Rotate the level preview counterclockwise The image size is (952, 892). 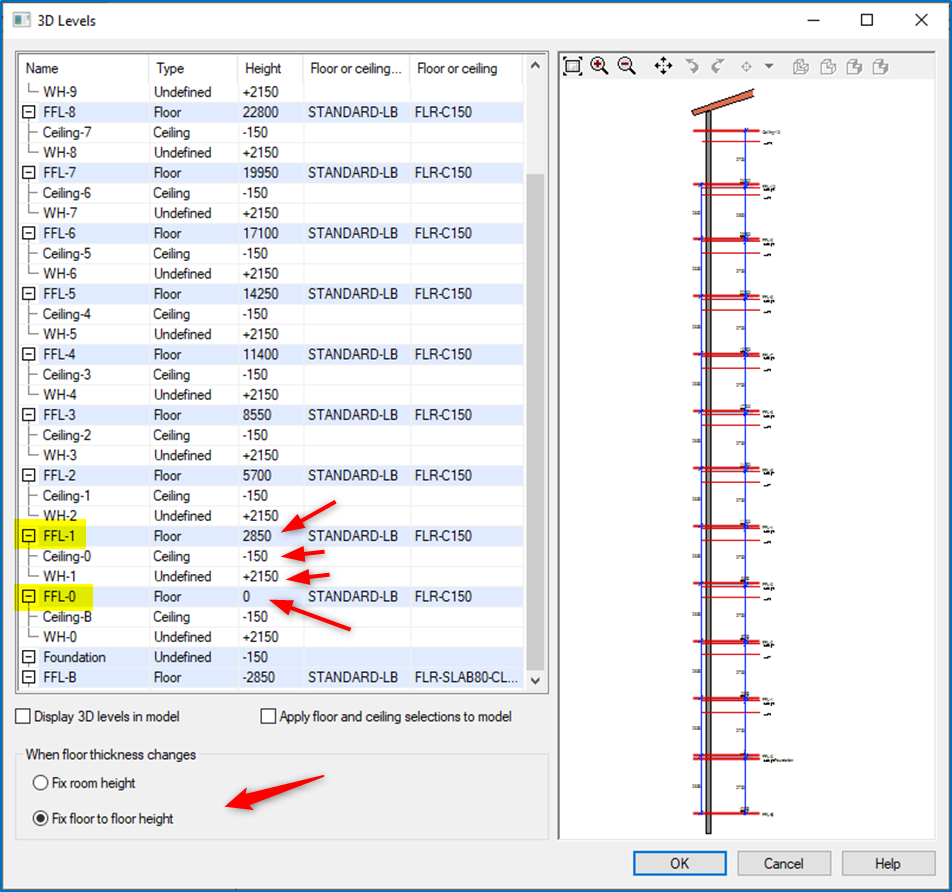692,66
